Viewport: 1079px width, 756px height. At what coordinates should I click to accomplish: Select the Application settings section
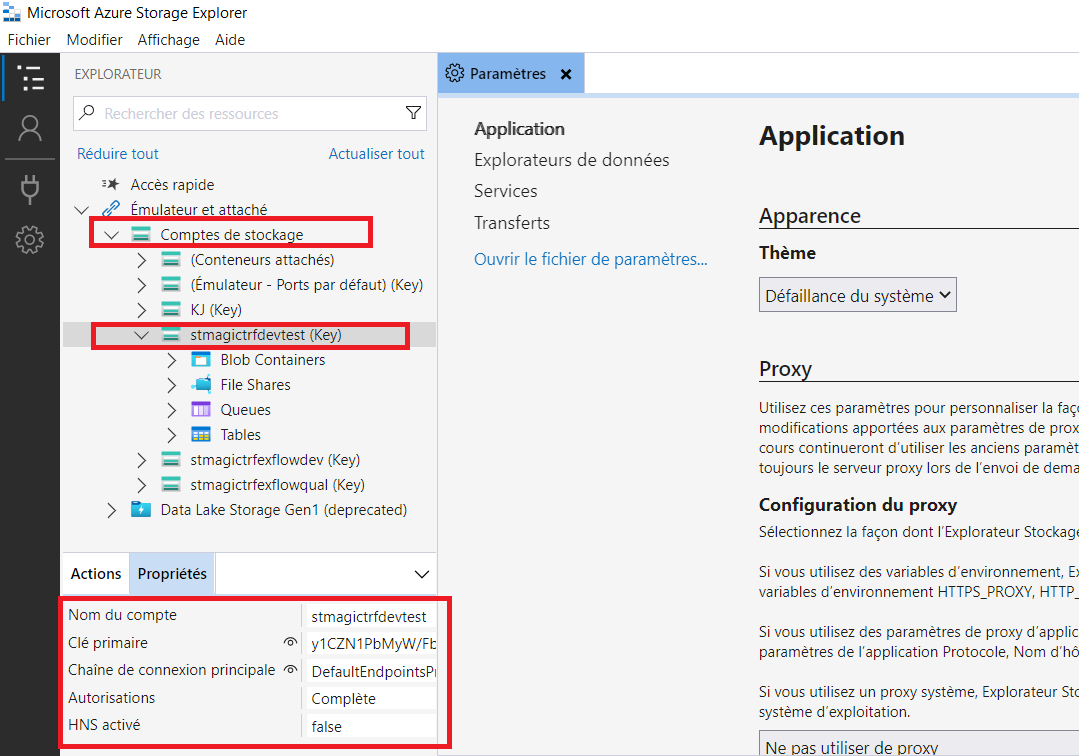[x=520, y=129]
